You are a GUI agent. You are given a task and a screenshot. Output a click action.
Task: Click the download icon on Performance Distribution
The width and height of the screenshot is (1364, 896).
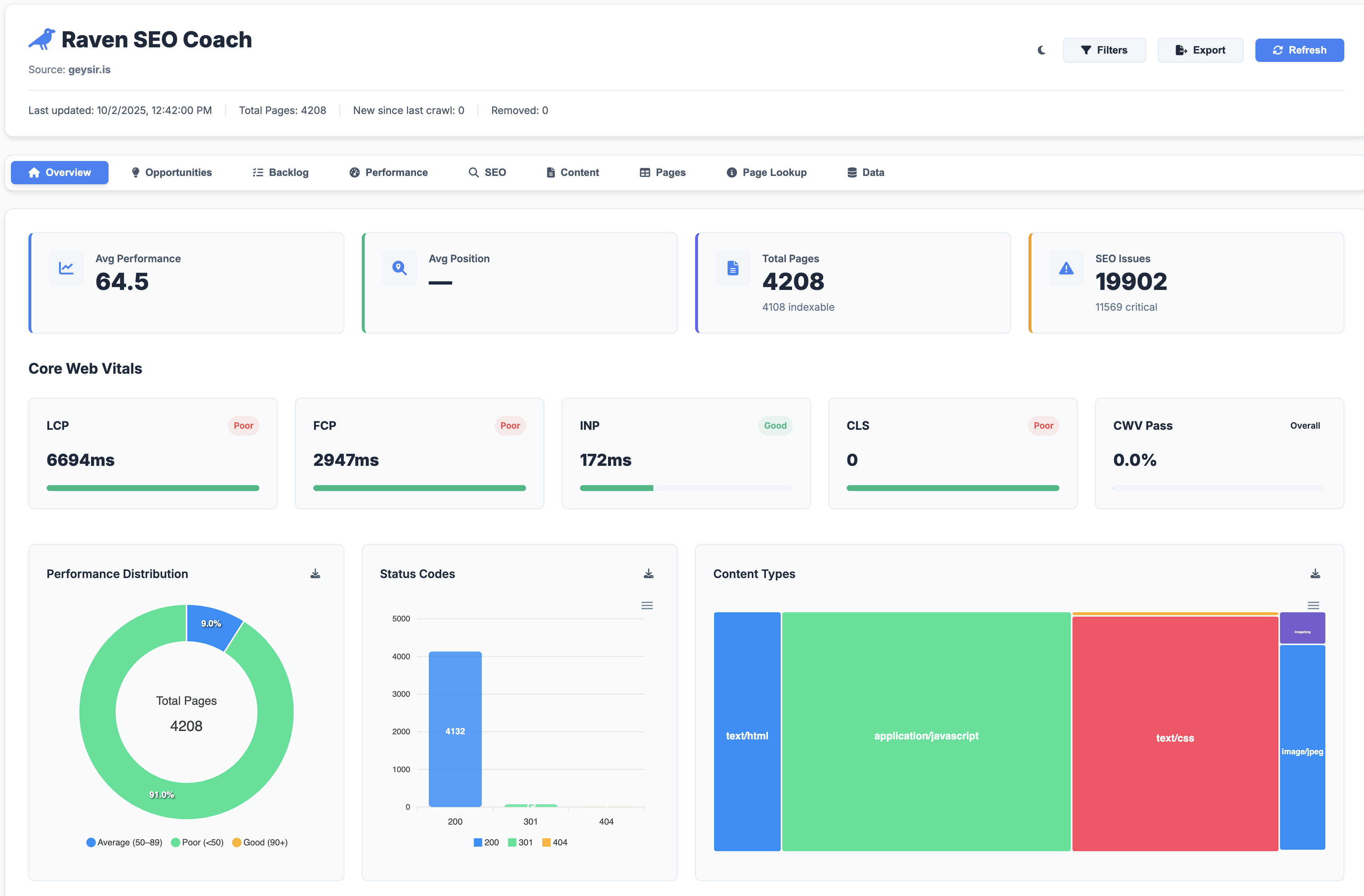point(315,573)
